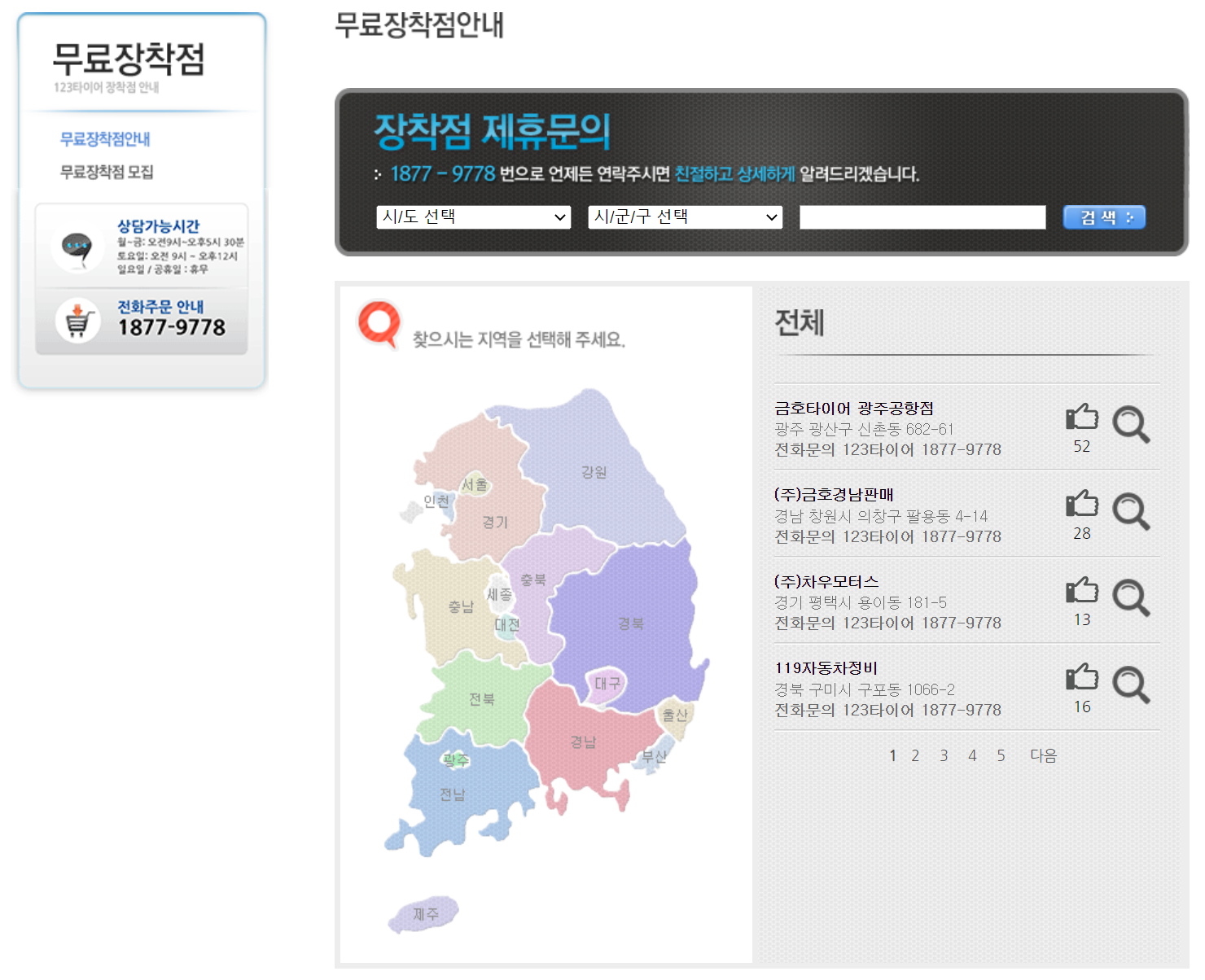Open the 시/군/구 선택 dropdown
The image size is (1205, 980).
click(x=684, y=217)
